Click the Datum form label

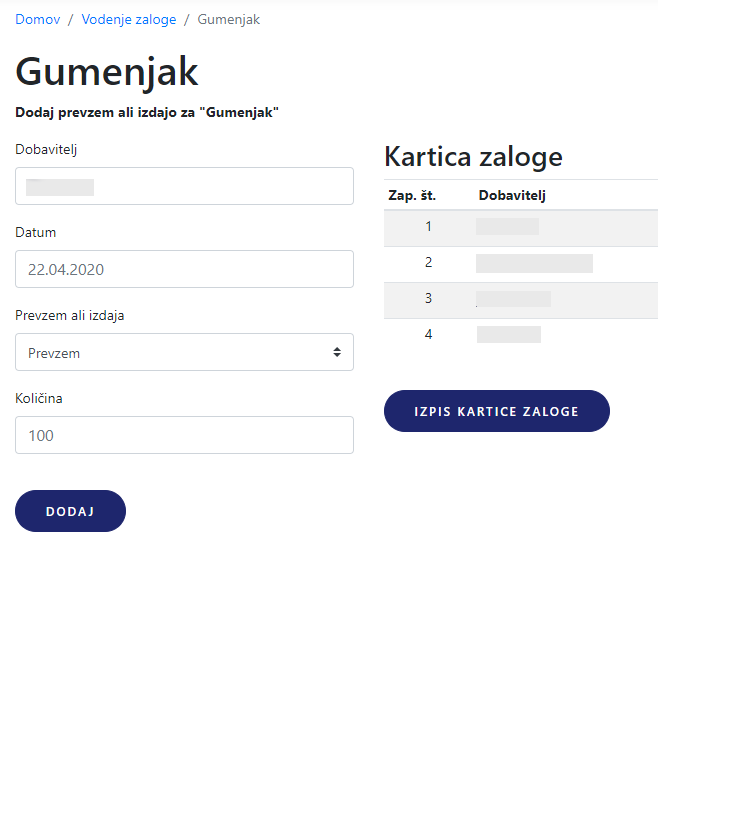click(36, 232)
